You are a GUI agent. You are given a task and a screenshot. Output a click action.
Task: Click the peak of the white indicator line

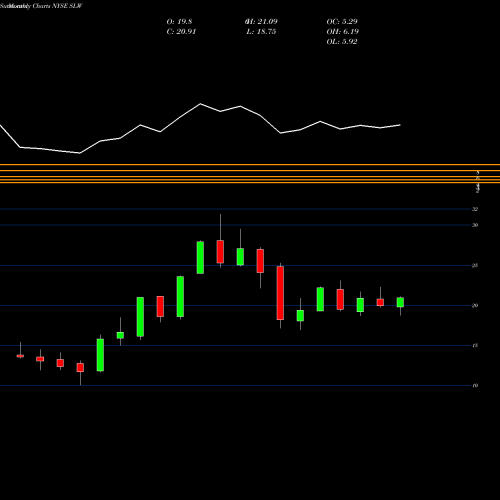200,104
